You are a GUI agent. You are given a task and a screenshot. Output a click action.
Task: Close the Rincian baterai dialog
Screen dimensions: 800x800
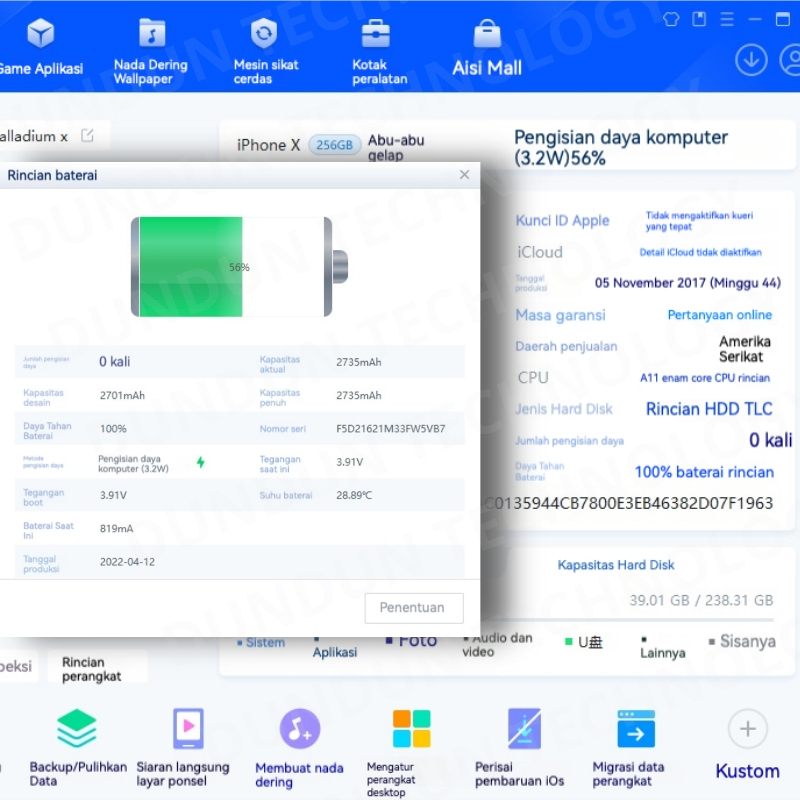pos(464,175)
